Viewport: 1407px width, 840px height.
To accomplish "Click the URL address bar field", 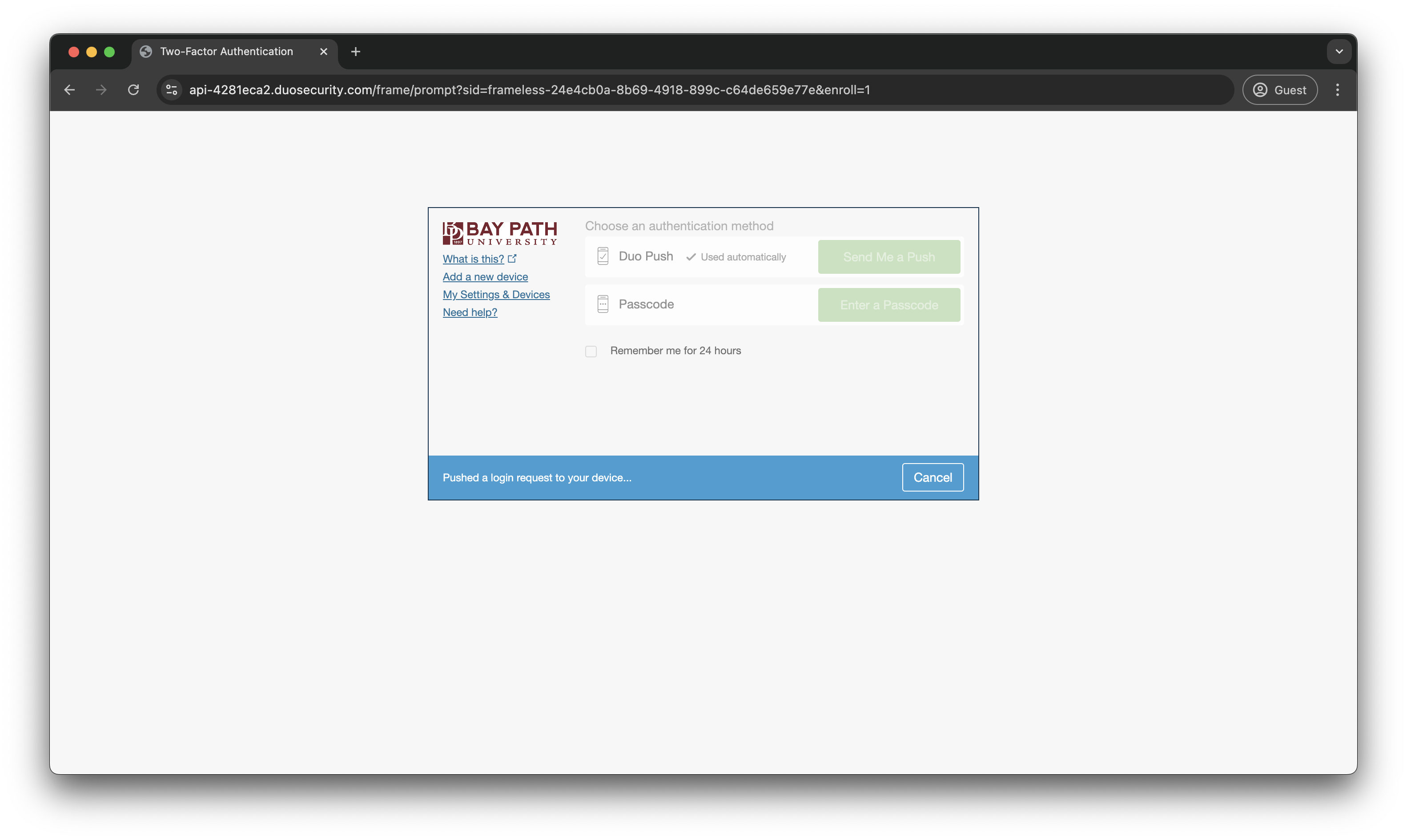I will (x=679, y=90).
